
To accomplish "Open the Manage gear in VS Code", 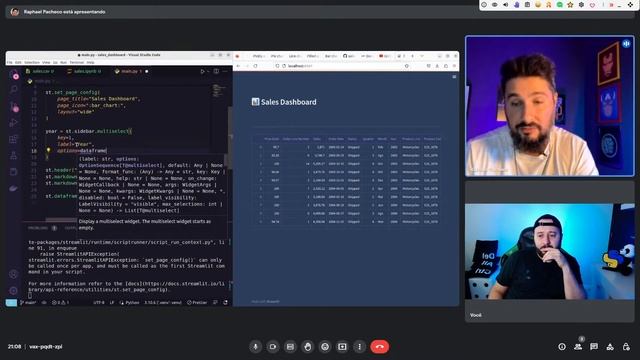I will point(13,291).
